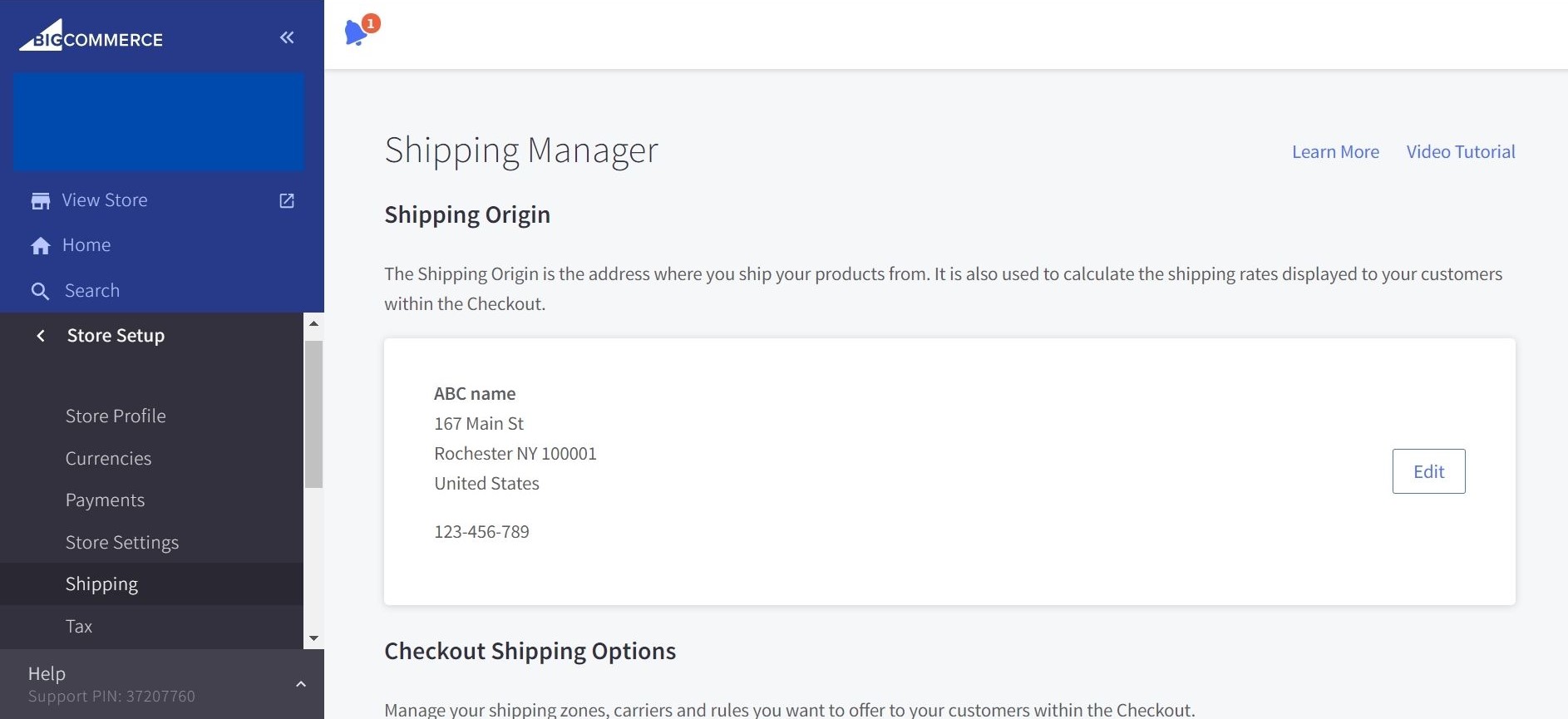
Task: Open Store Settings page
Action: coord(122,543)
